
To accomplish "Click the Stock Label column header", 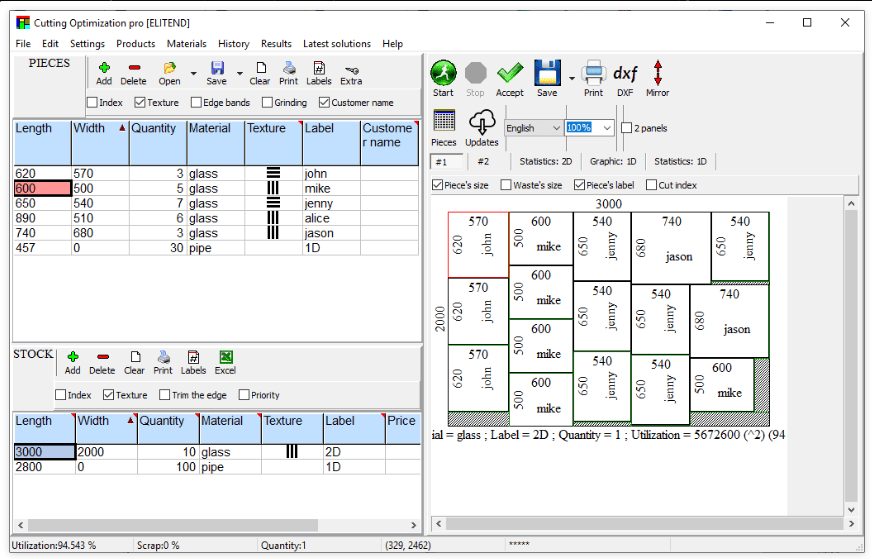I will click(x=354, y=428).
